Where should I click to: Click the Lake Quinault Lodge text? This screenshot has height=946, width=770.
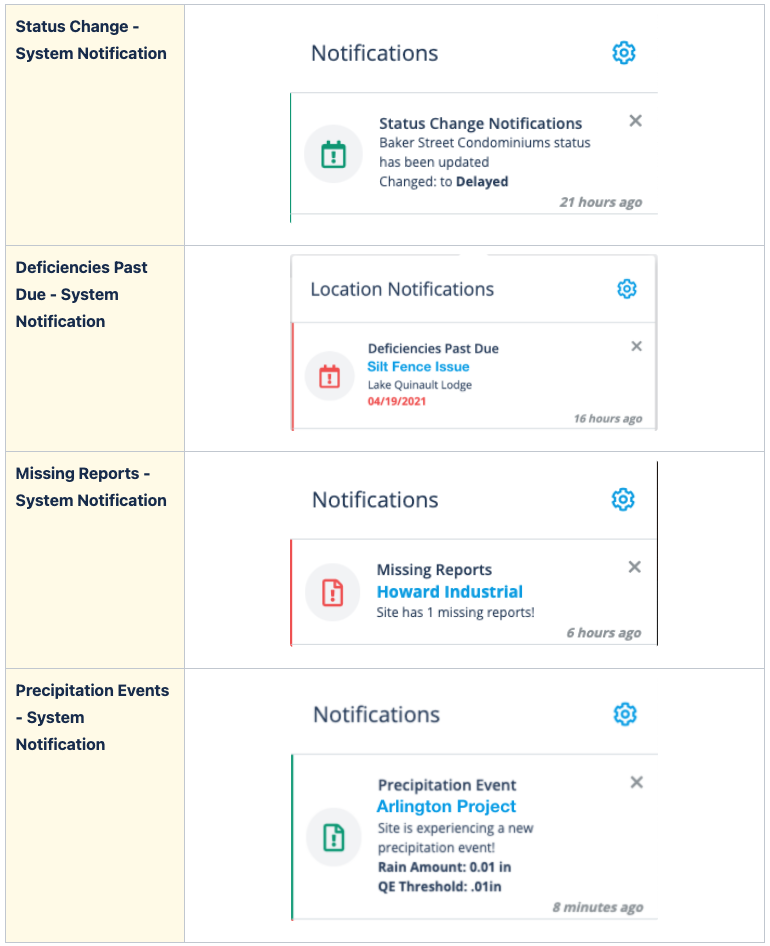point(420,385)
